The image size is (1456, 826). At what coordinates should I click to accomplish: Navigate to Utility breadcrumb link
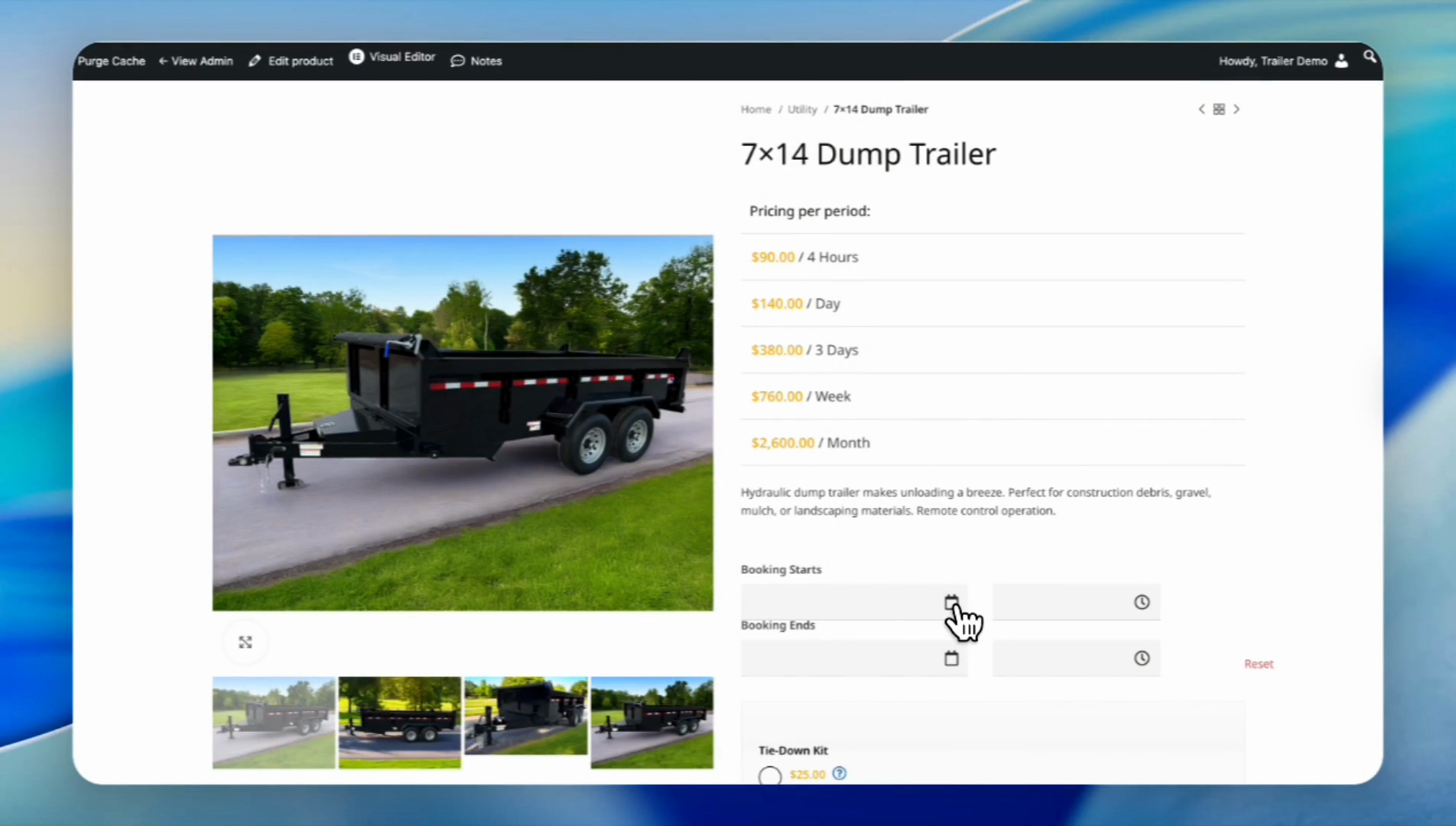tap(801, 109)
